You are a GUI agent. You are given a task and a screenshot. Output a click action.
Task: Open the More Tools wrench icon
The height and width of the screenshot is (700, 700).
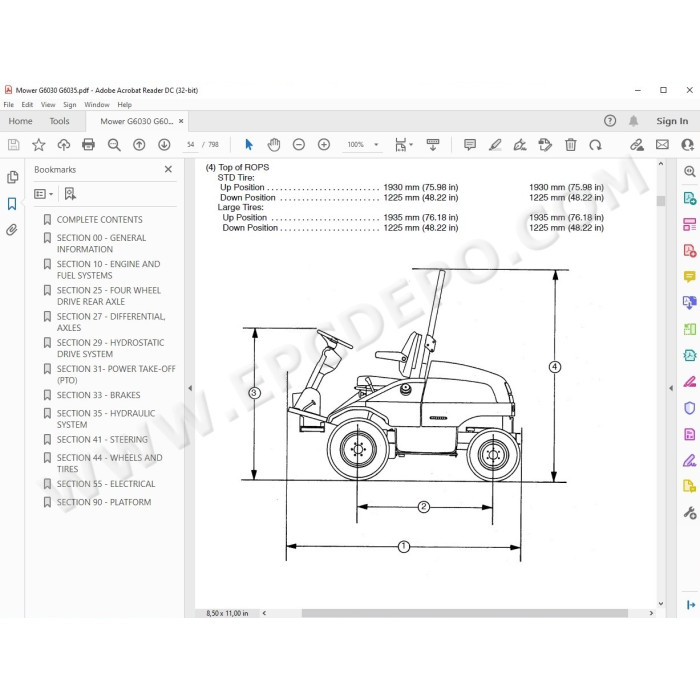(690, 512)
